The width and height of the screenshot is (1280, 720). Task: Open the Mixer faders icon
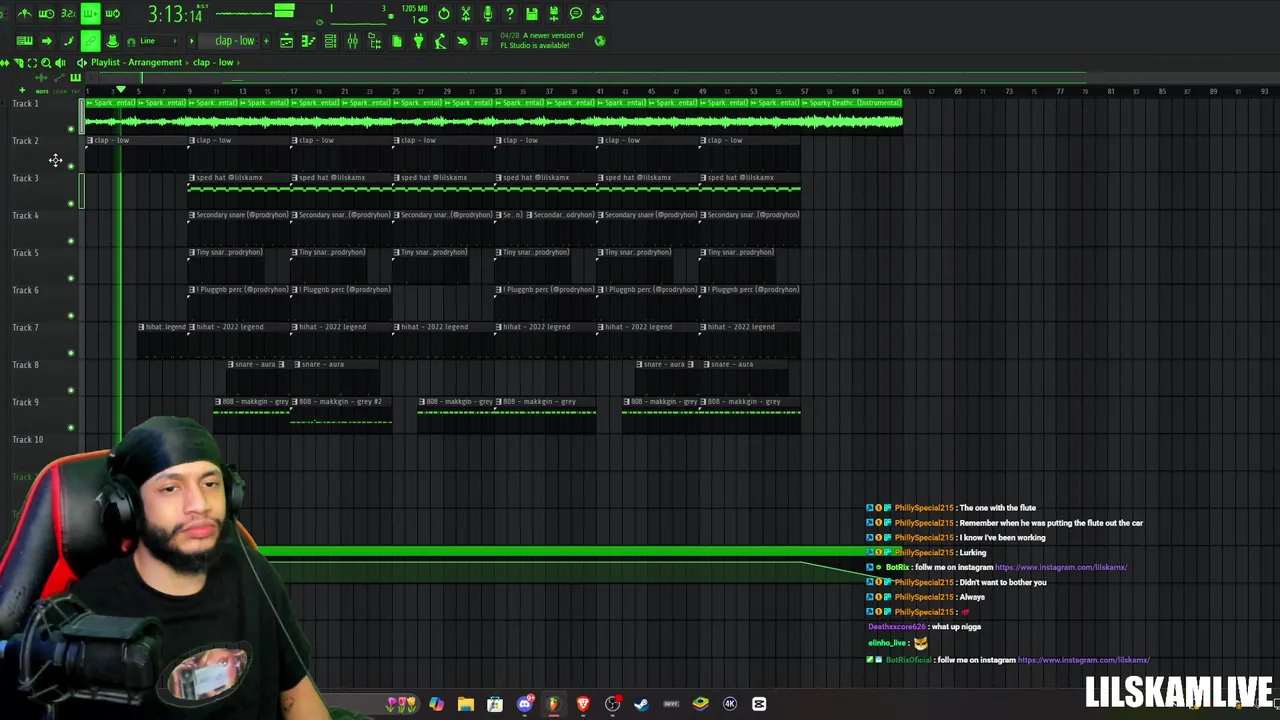(x=352, y=41)
